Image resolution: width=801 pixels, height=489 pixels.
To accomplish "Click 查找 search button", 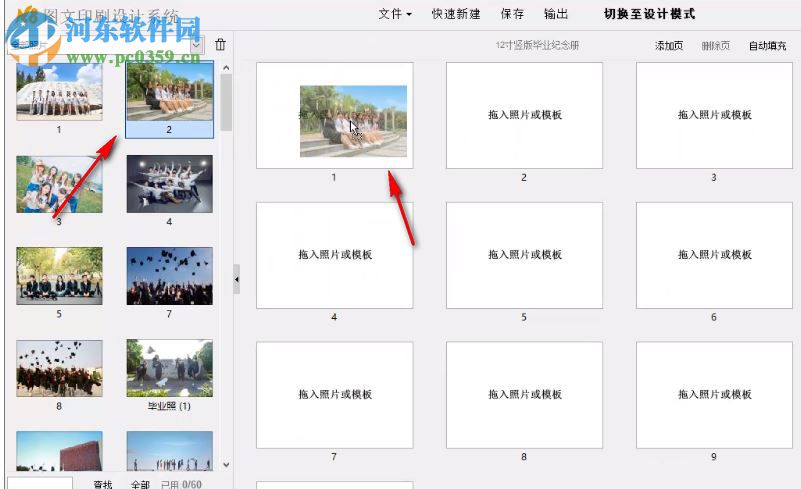I will [x=103, y=483].
